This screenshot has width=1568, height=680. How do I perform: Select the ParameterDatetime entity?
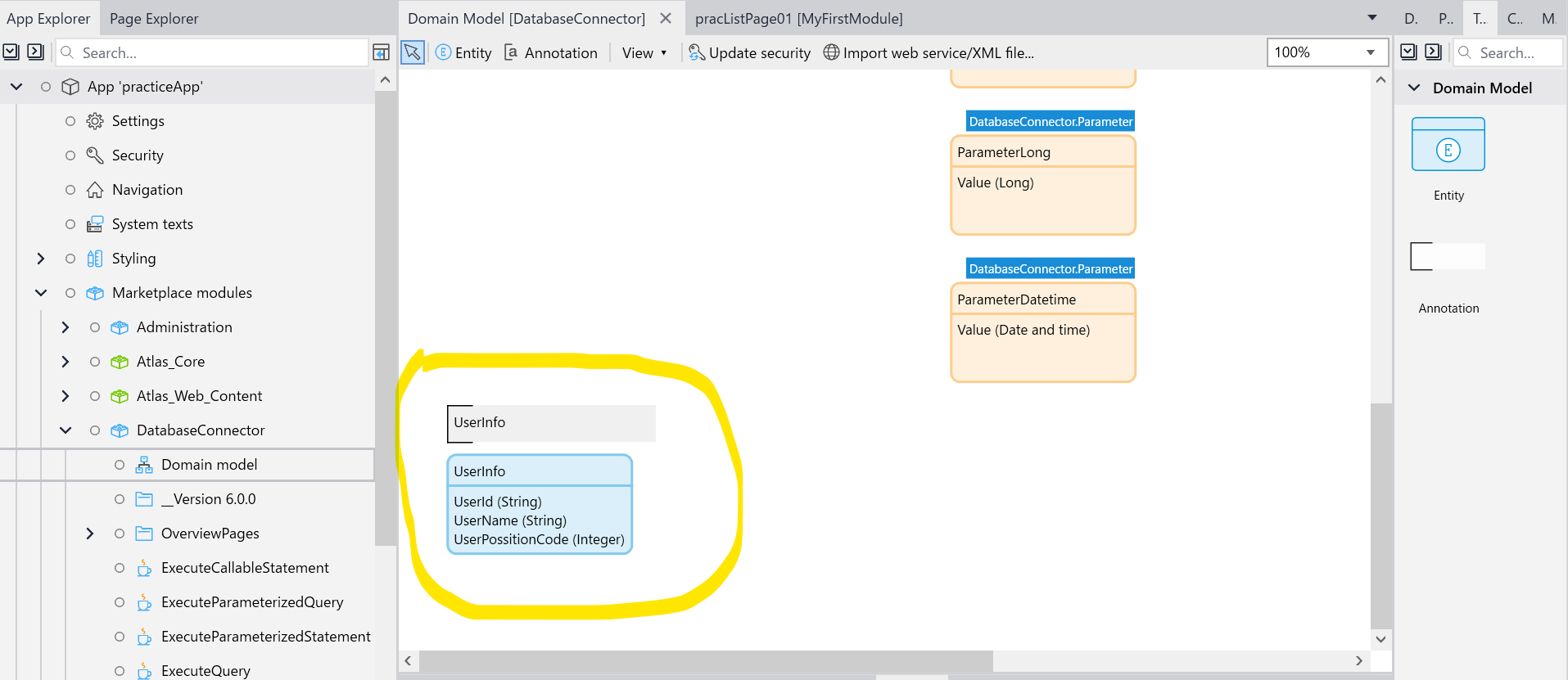pos(1043,332)
